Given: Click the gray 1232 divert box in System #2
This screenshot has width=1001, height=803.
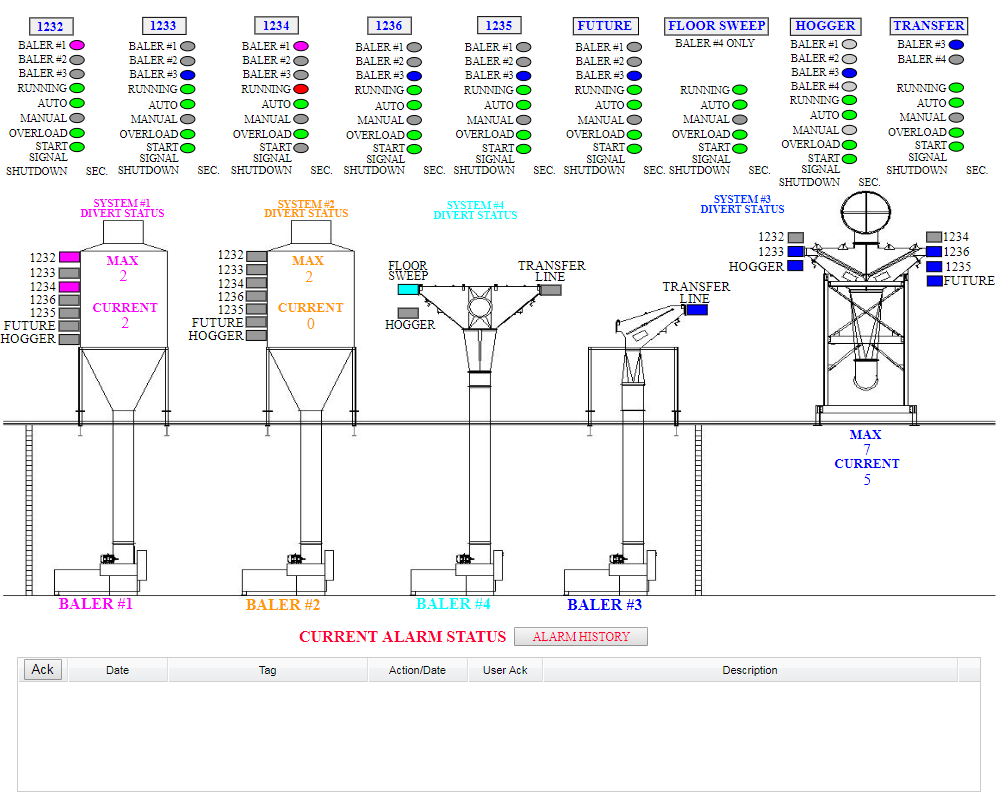Looking at the screenshot, I should 257,256.
